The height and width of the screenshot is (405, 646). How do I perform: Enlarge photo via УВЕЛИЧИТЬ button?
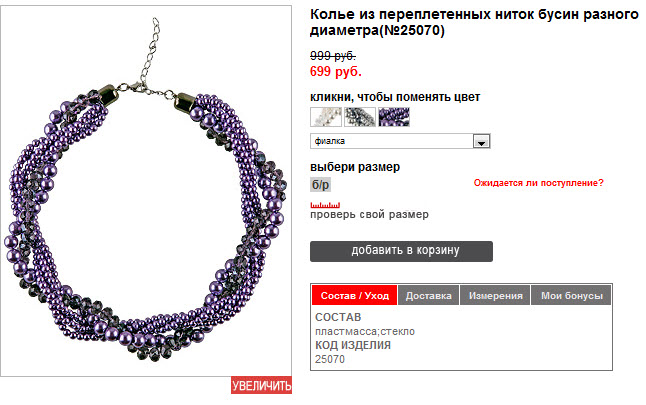click(261, 385)
